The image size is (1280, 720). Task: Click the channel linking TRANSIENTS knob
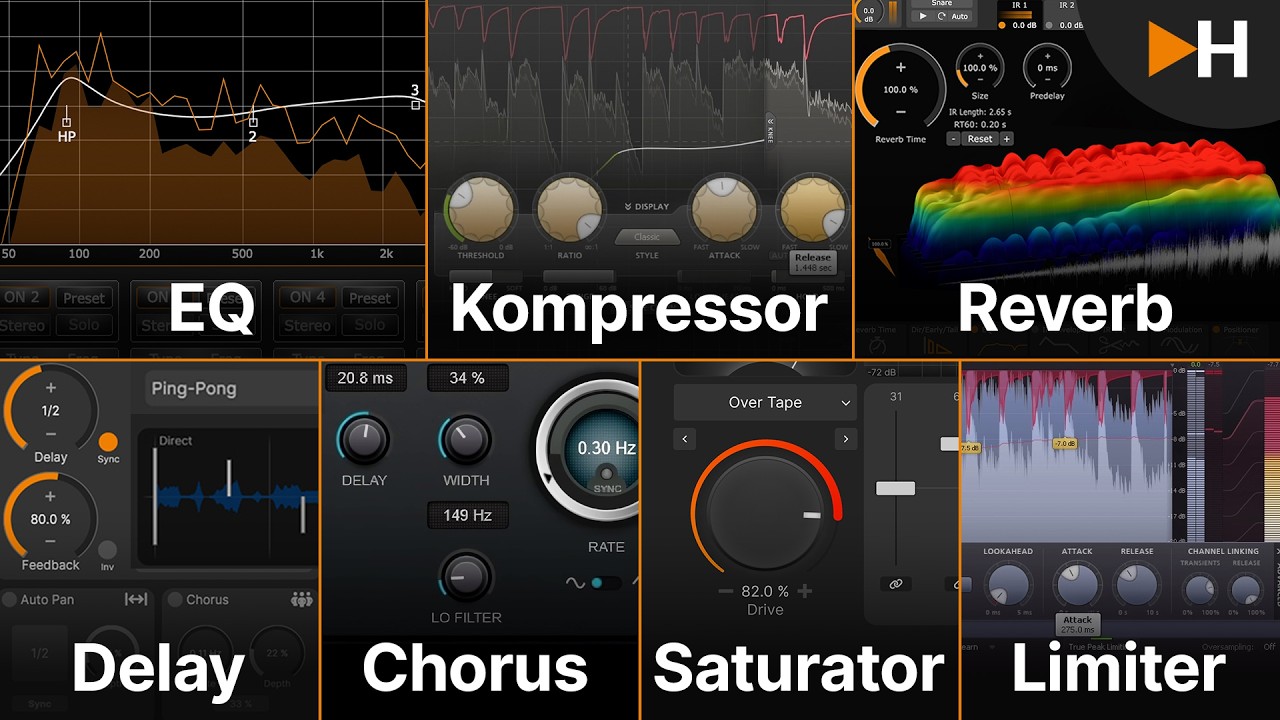pos(1198,588)
